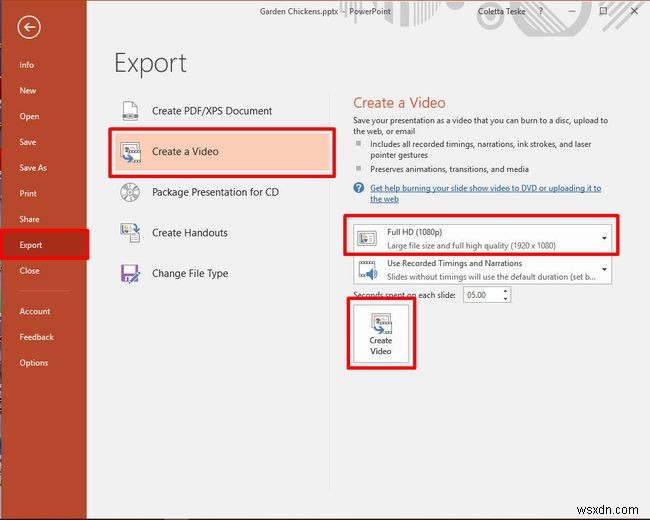Image resolution: width=650 pixels, height=520 pixels.
Task: Decrease seconds spent on each slide
Action: [506, 299]
